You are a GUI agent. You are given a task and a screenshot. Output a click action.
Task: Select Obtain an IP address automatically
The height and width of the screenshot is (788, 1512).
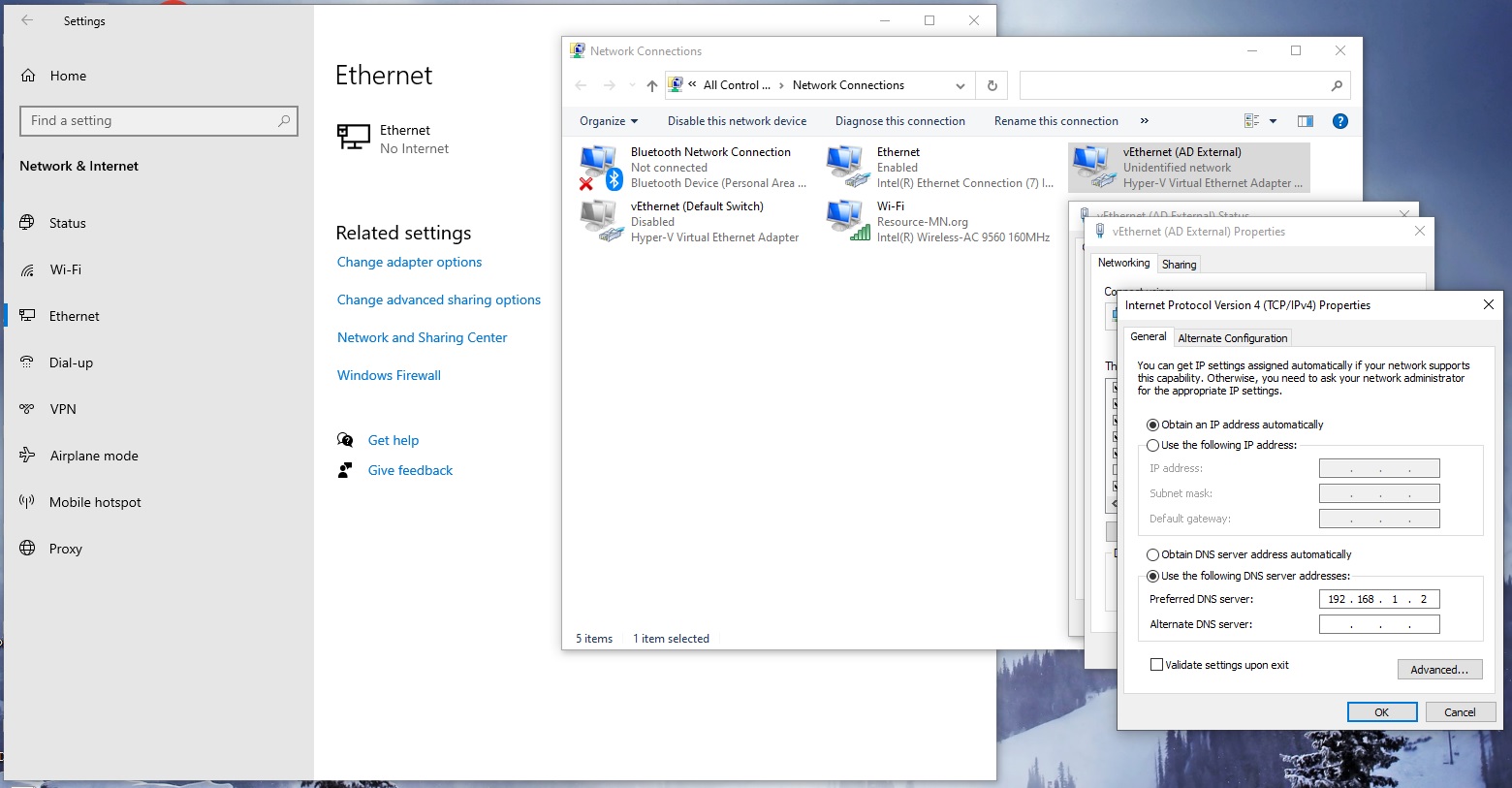(x=1153, y=425)
